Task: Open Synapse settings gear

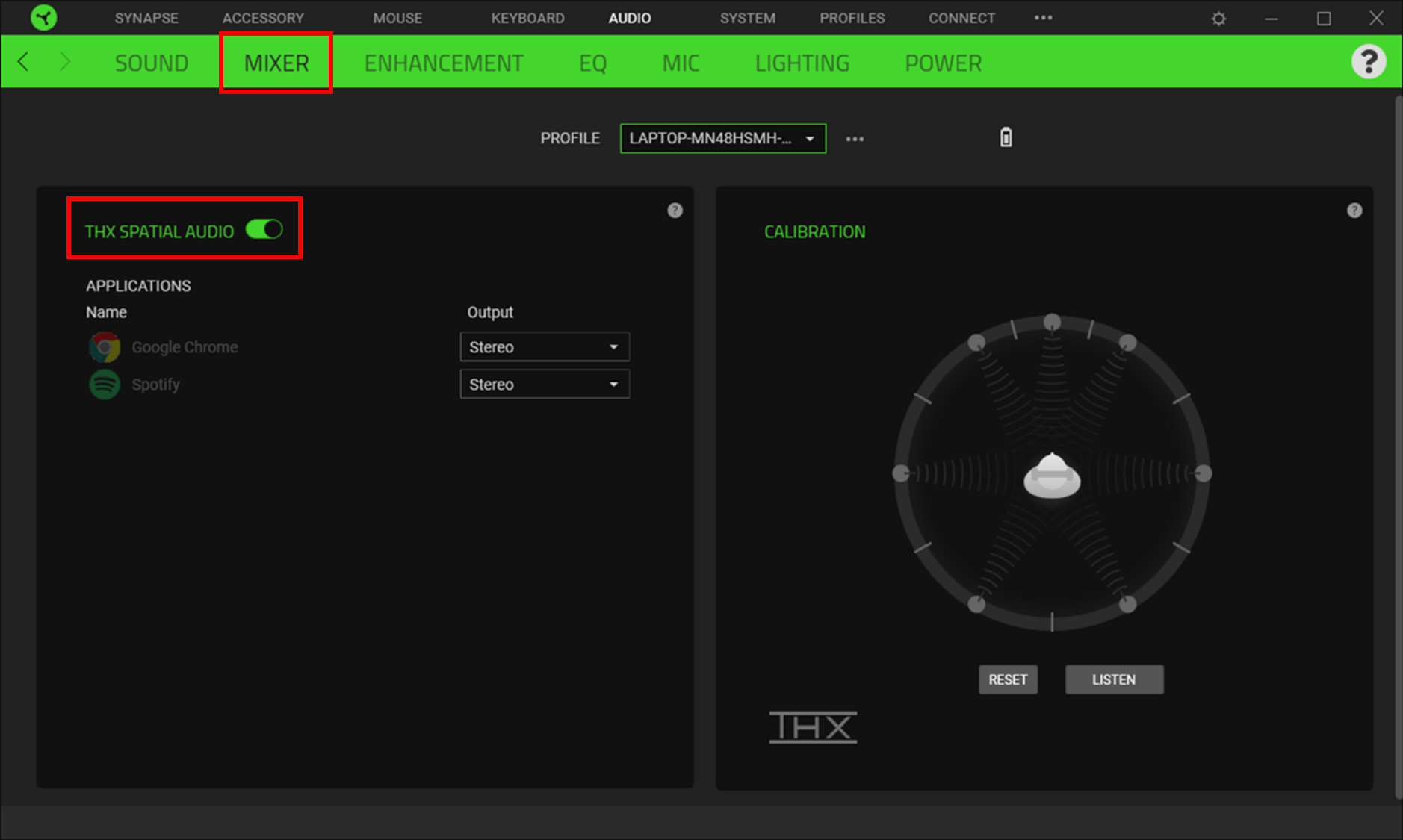Action: pos(1218,17)
